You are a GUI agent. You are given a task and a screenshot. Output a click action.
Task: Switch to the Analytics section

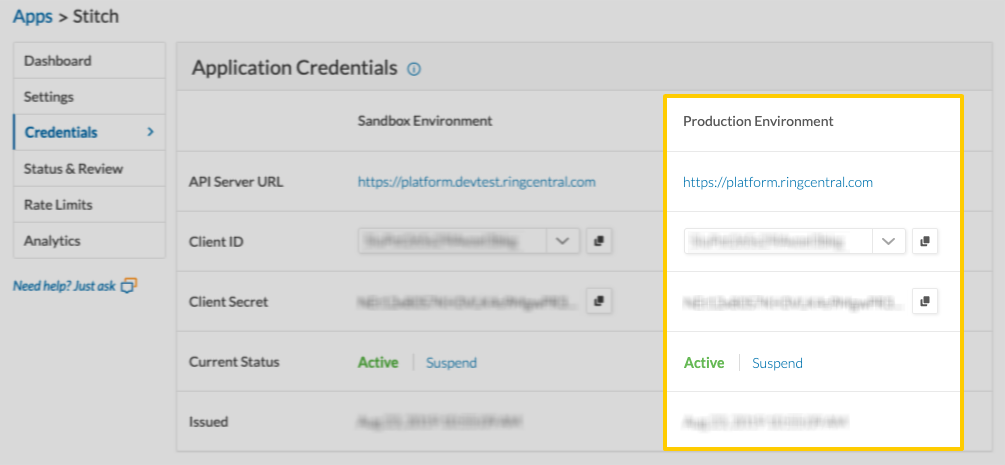click(x=52, y=241)
